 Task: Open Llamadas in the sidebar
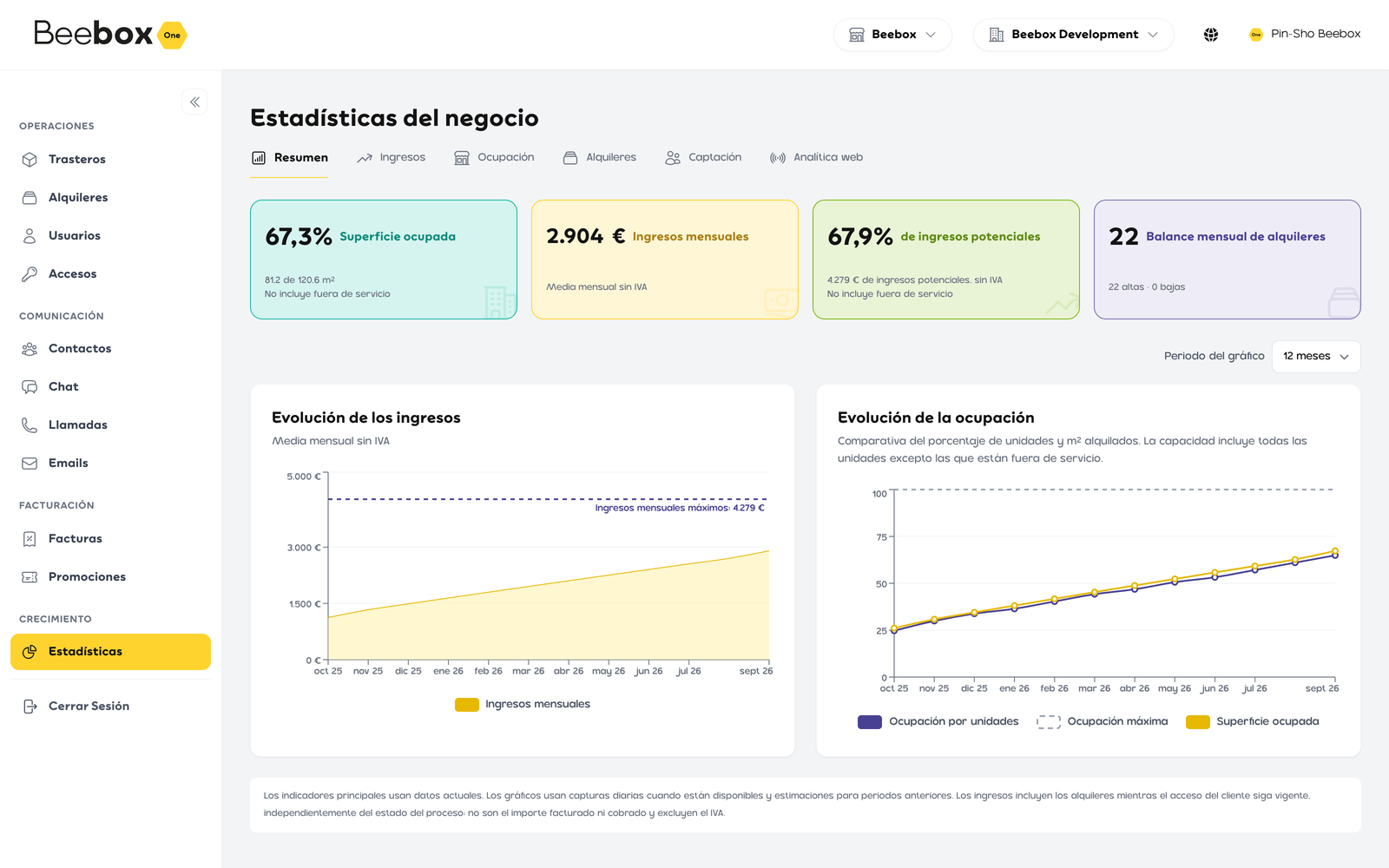pos(110,425)
